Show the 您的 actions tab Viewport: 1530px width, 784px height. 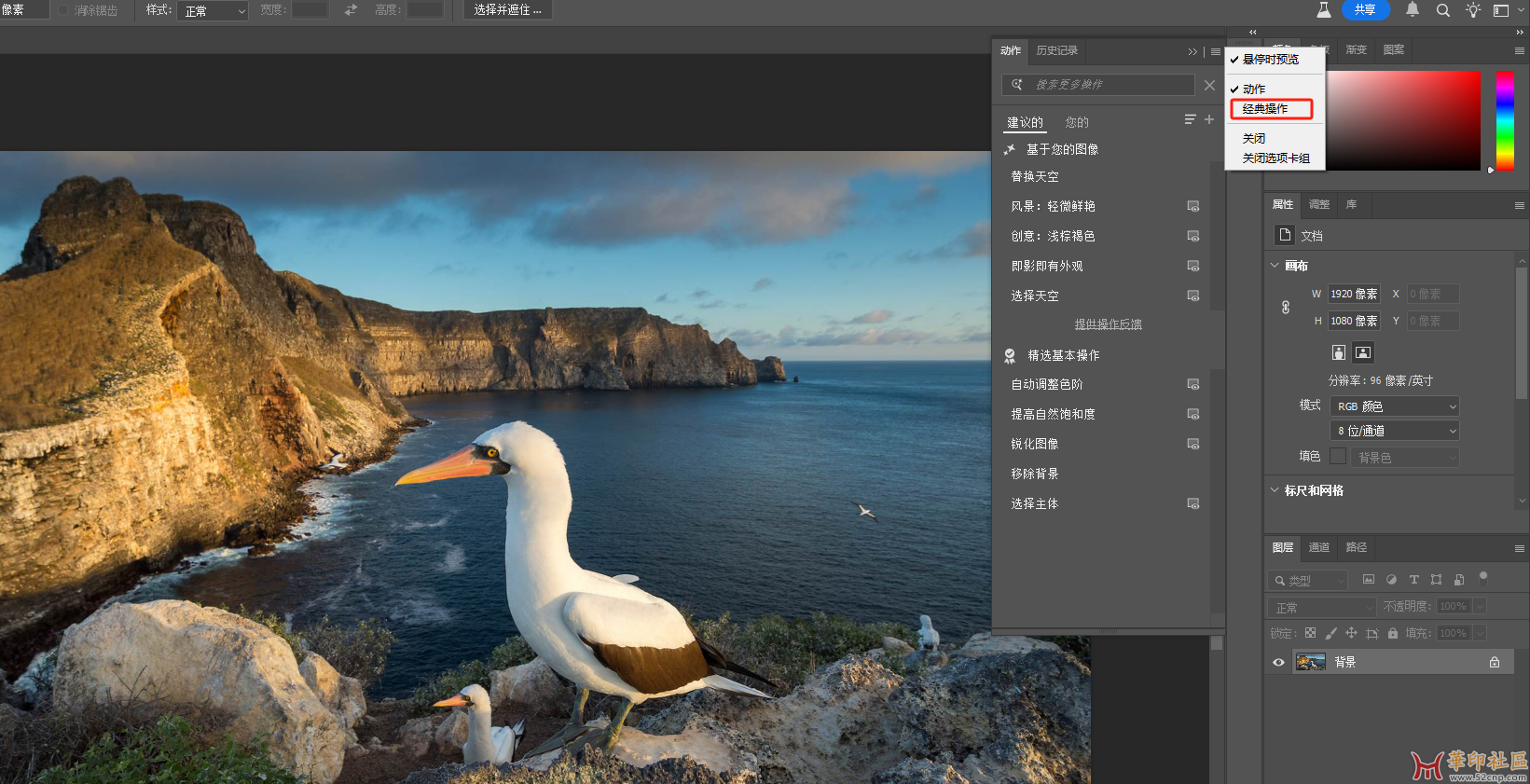(1077, 122)
